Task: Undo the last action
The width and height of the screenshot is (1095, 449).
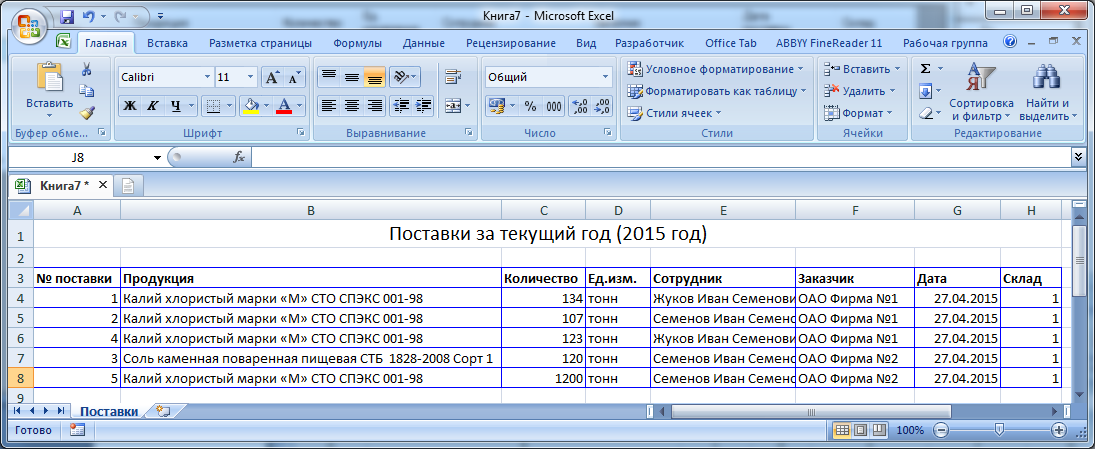Action: tap(88, 15)
